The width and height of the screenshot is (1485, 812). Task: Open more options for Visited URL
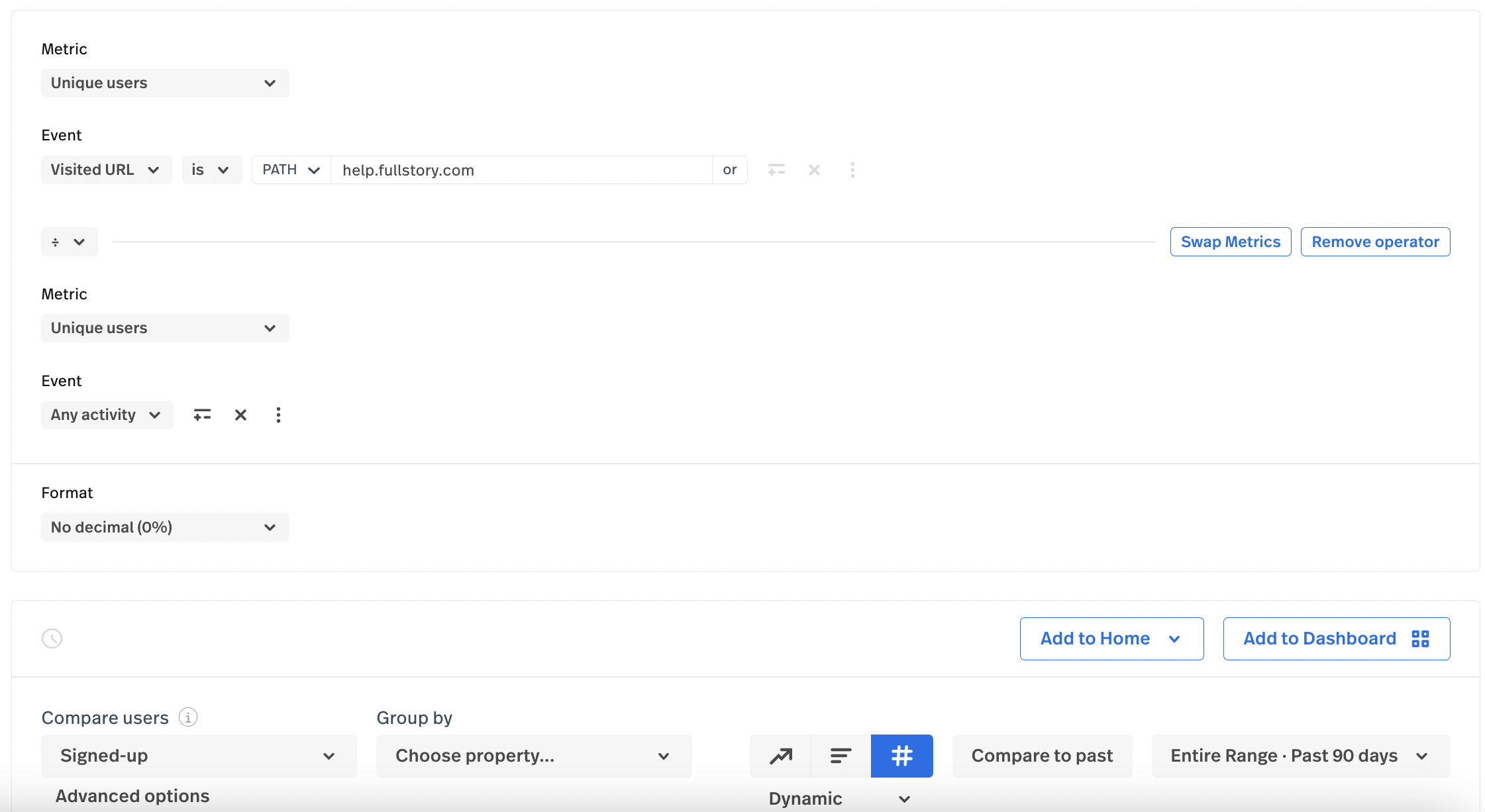[852, 170]
